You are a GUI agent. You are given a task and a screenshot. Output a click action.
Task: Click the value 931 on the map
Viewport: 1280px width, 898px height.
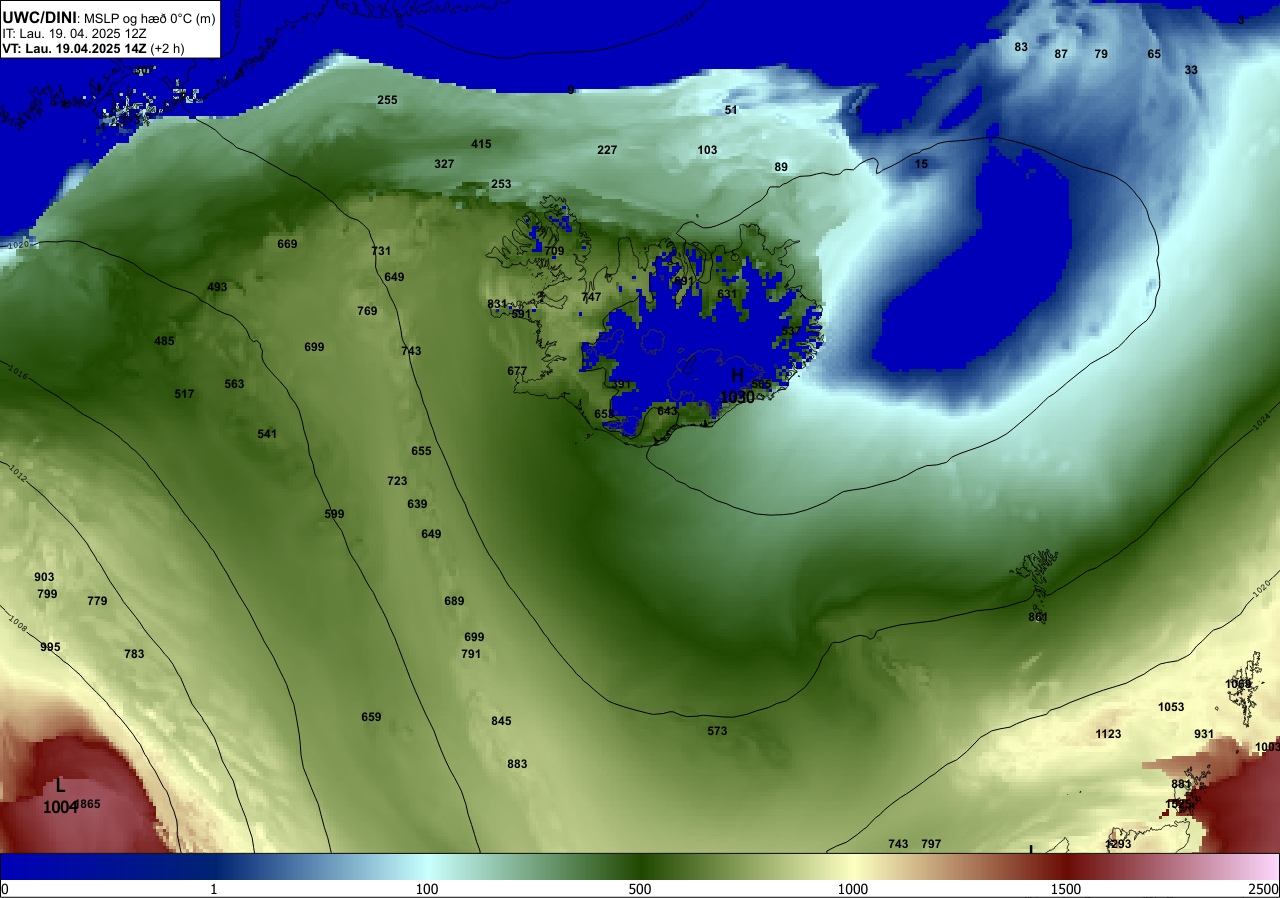pos(1204,734)
